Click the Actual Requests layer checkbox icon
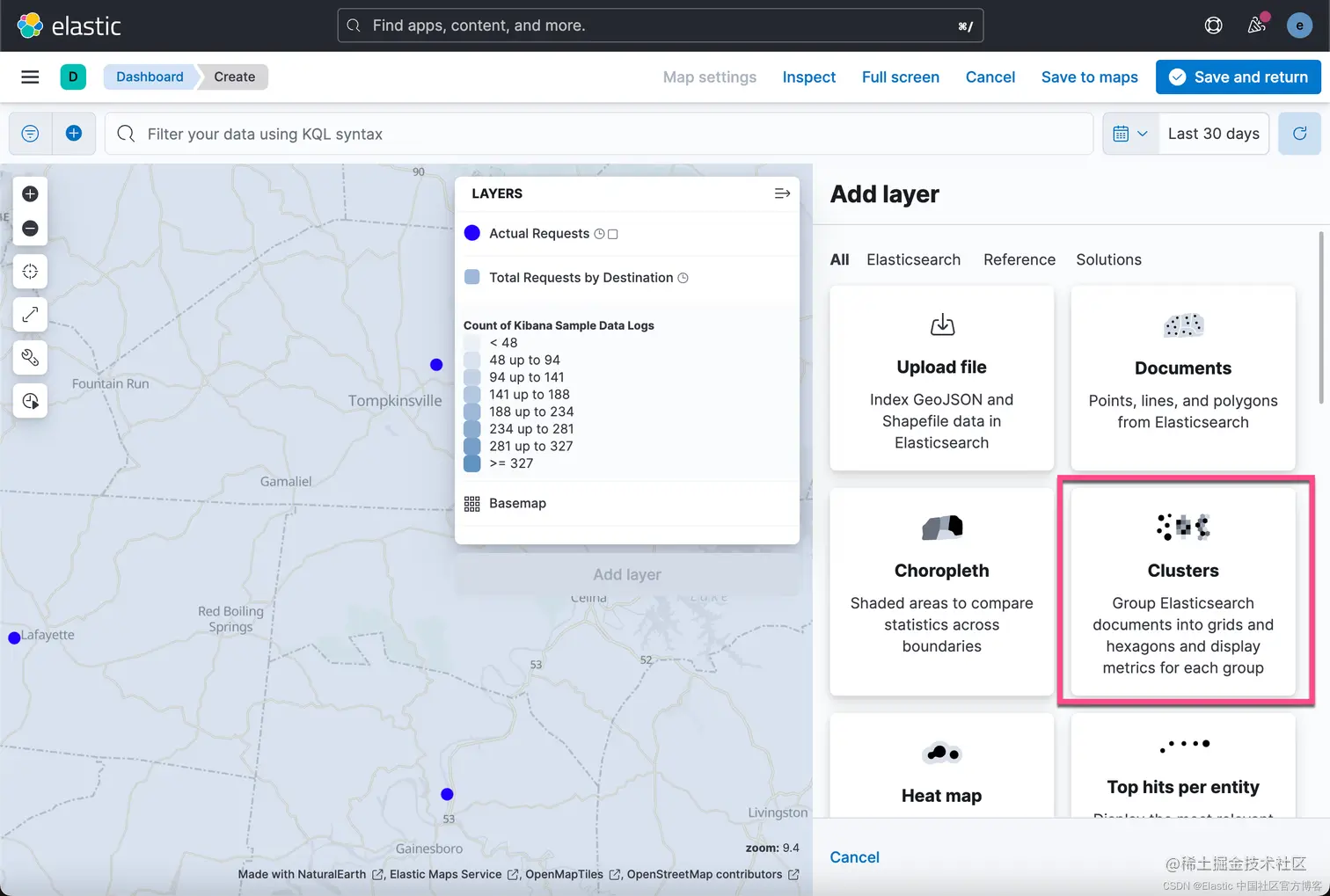This screenshot has width=1330, height=896. pos(613,234)
